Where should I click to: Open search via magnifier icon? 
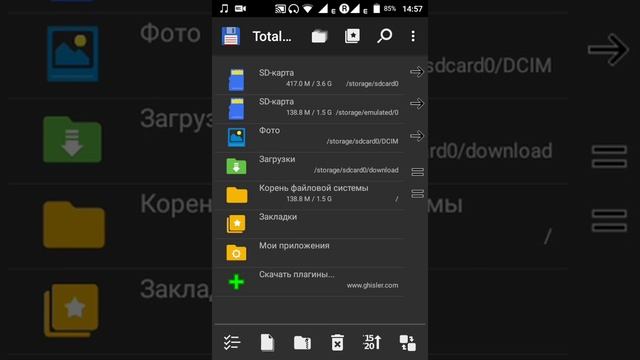click(384, 36)
